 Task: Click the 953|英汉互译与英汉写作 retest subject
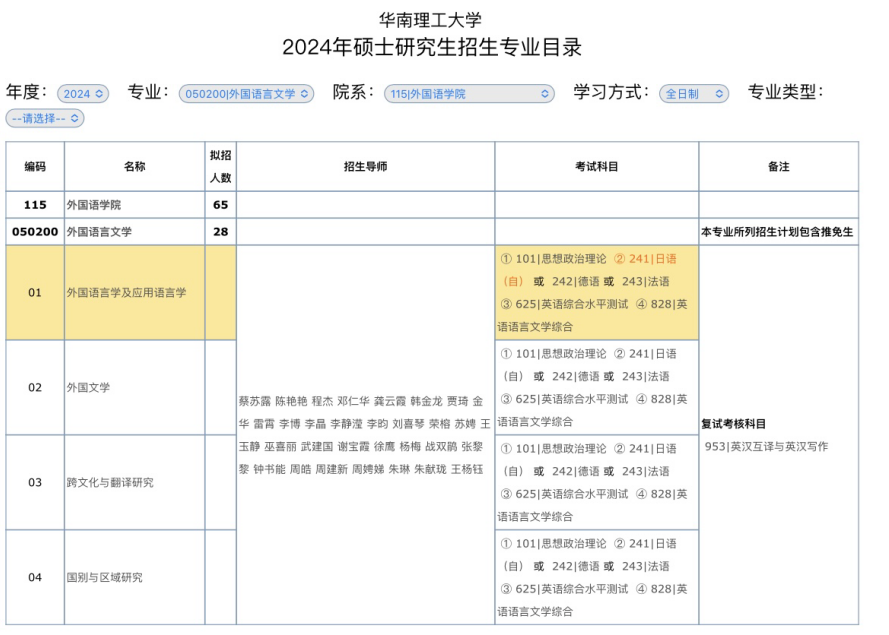[x=766, y=447]
